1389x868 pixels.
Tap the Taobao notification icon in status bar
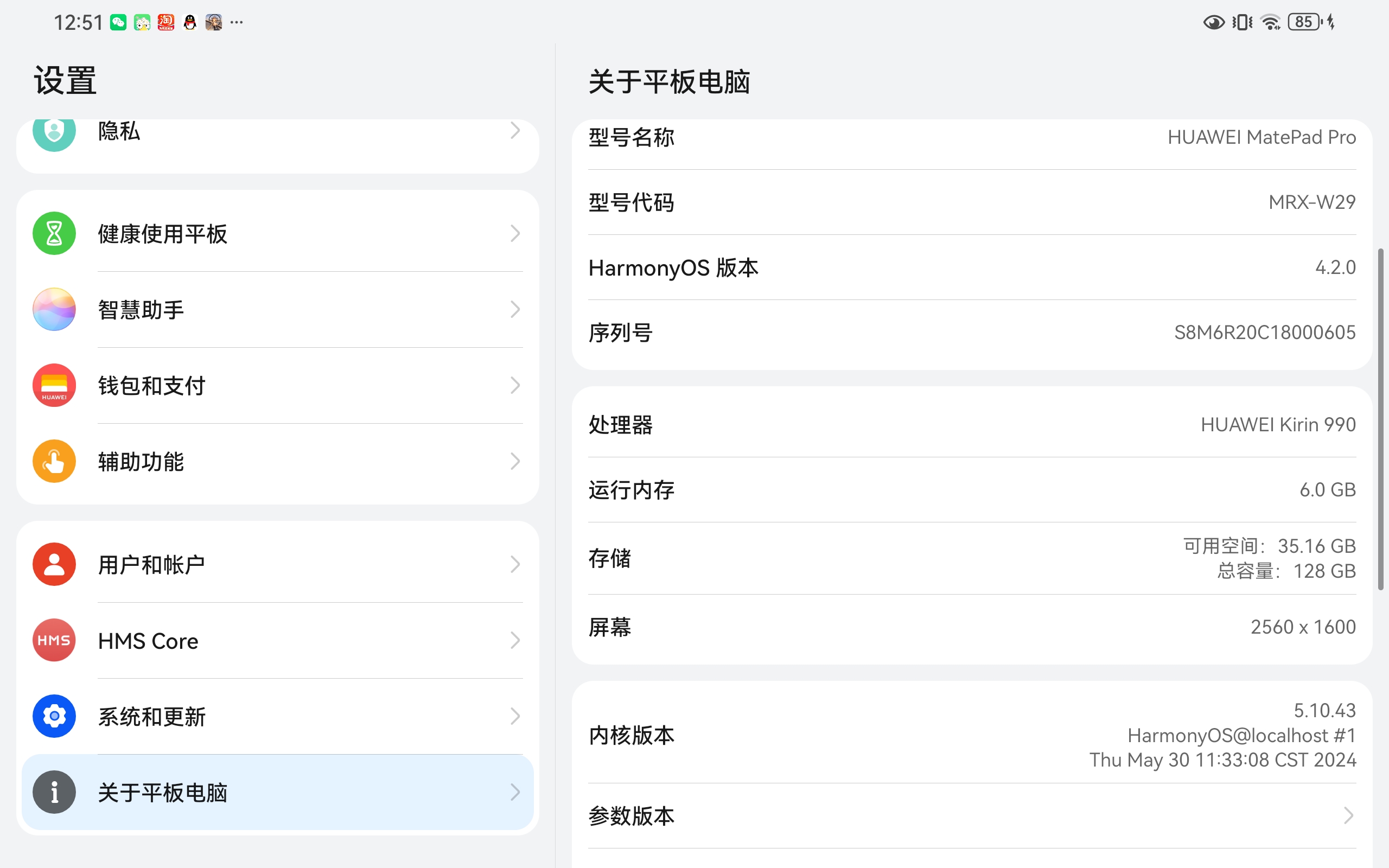[166, 22]
